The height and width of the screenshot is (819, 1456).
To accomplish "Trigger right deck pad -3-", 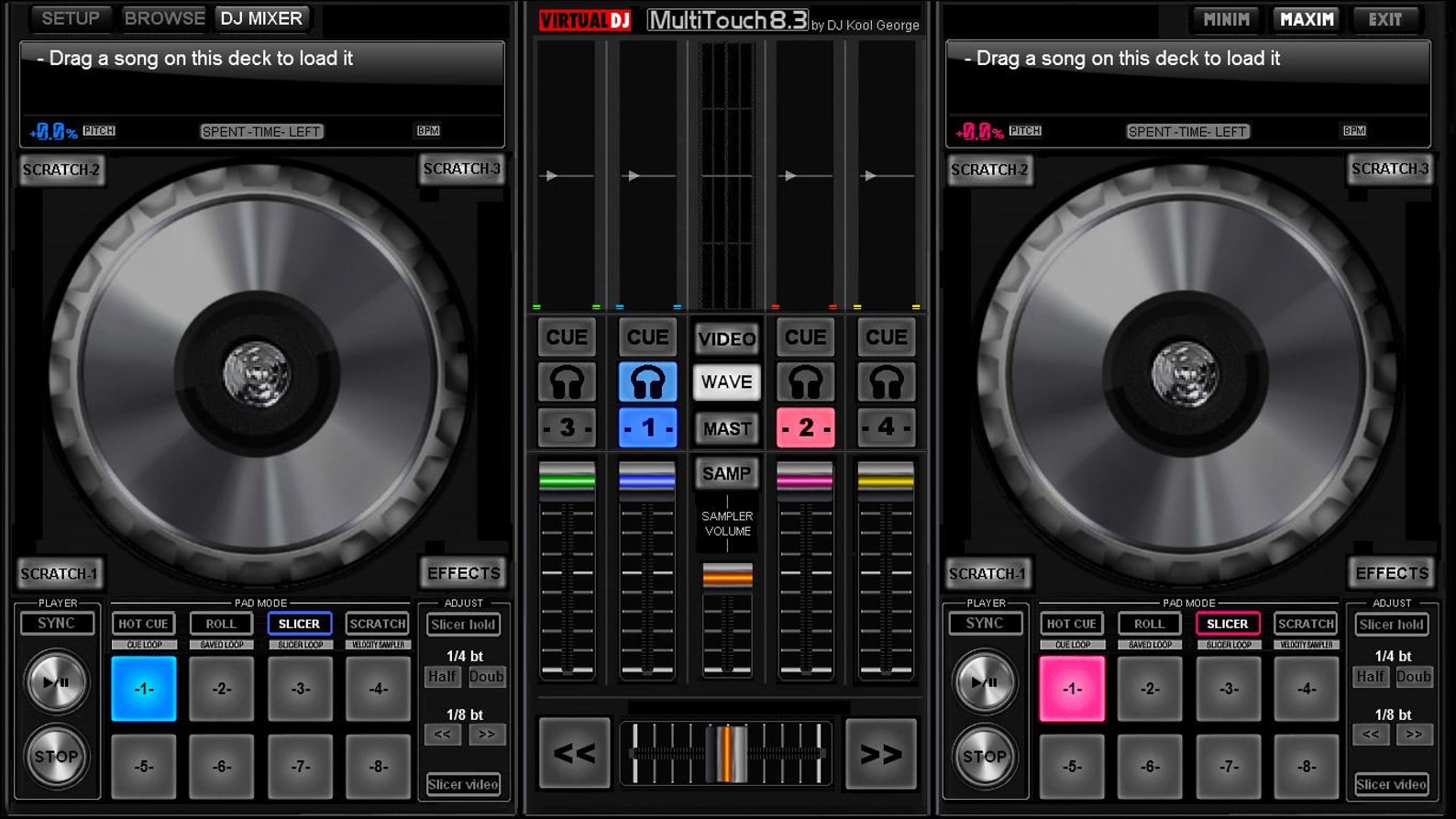I will click(x=1229, y=689).
